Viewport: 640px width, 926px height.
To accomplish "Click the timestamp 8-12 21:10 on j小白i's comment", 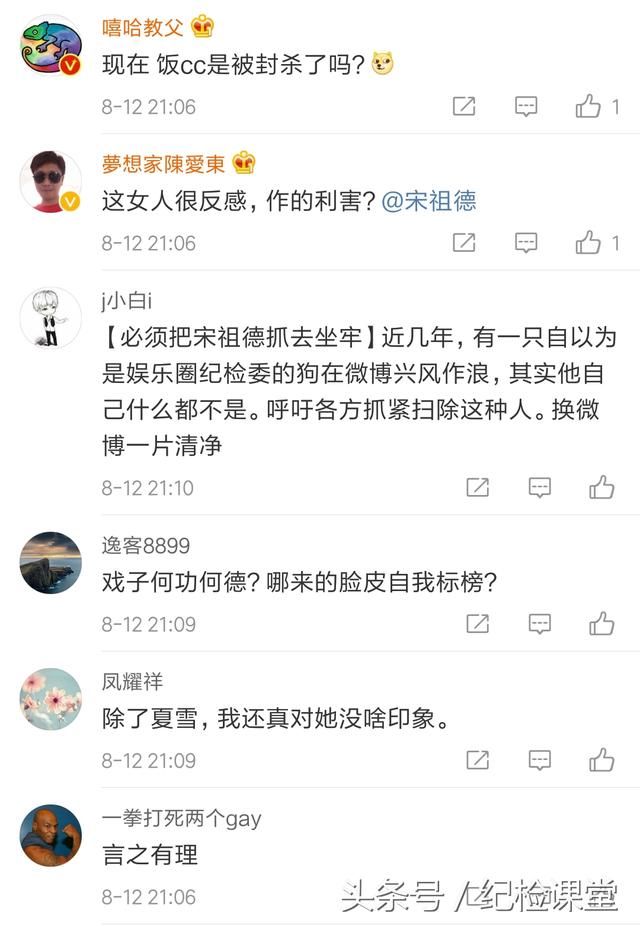I will (149, 488).
